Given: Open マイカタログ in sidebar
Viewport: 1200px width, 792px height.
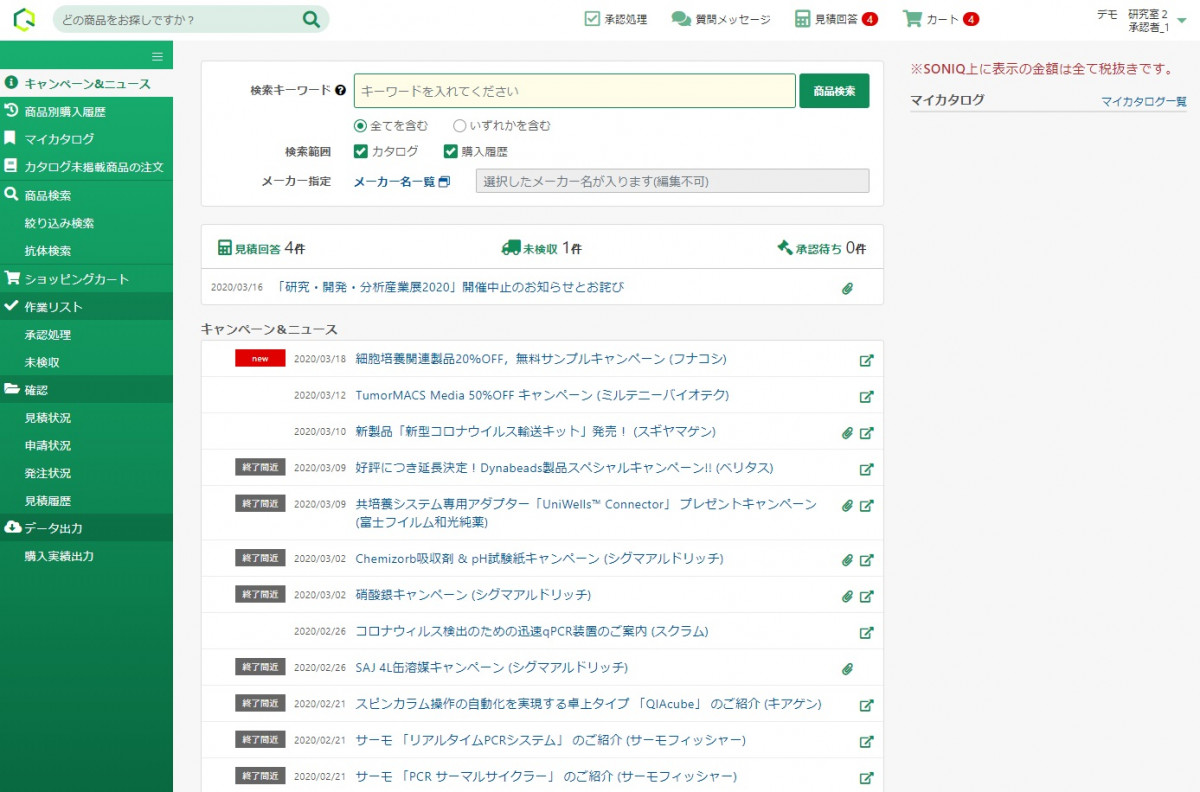Looking at the screenshot, I should (86, 139).
